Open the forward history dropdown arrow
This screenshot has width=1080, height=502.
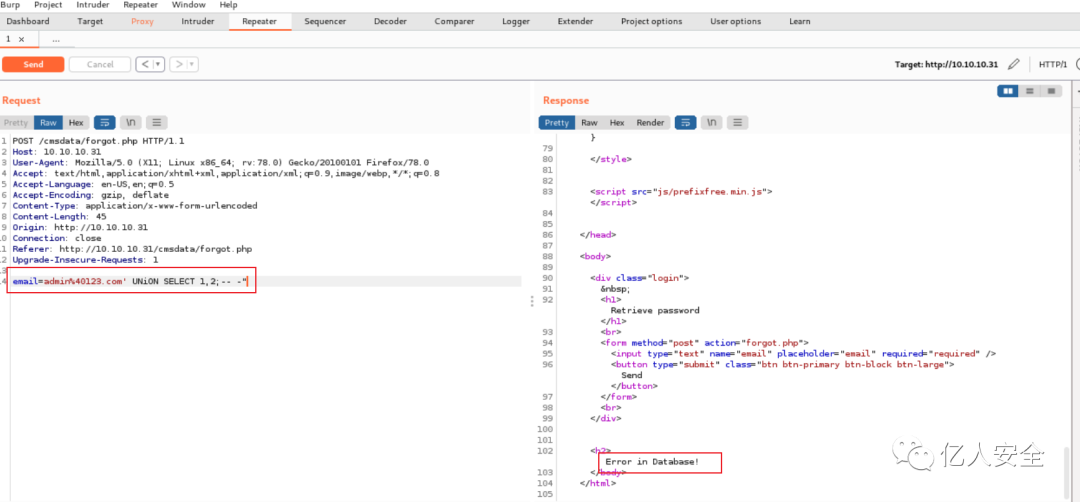pyautogui.click(x=192, y=64)
